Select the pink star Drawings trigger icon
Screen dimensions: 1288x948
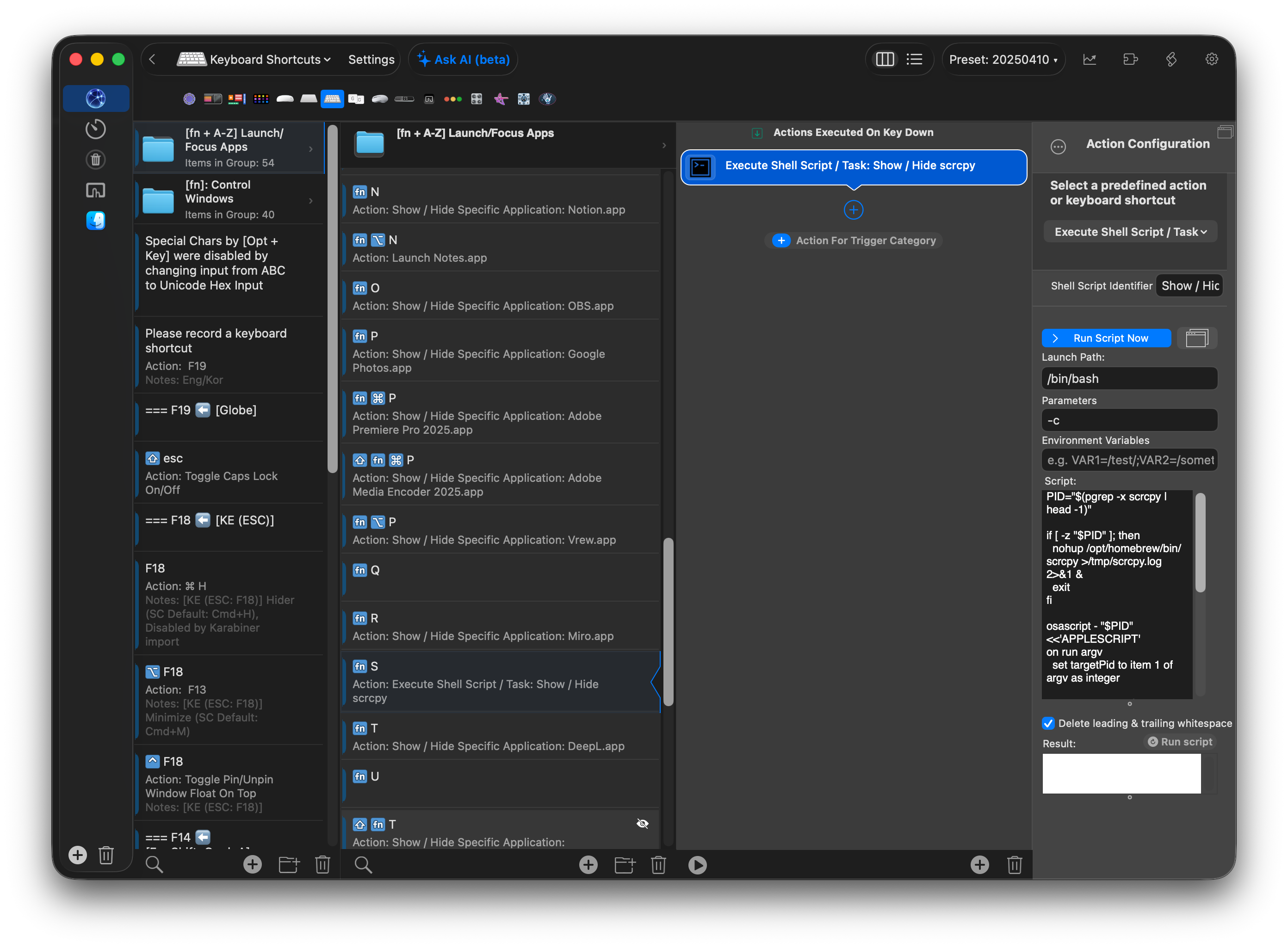[x=501, y=98]
